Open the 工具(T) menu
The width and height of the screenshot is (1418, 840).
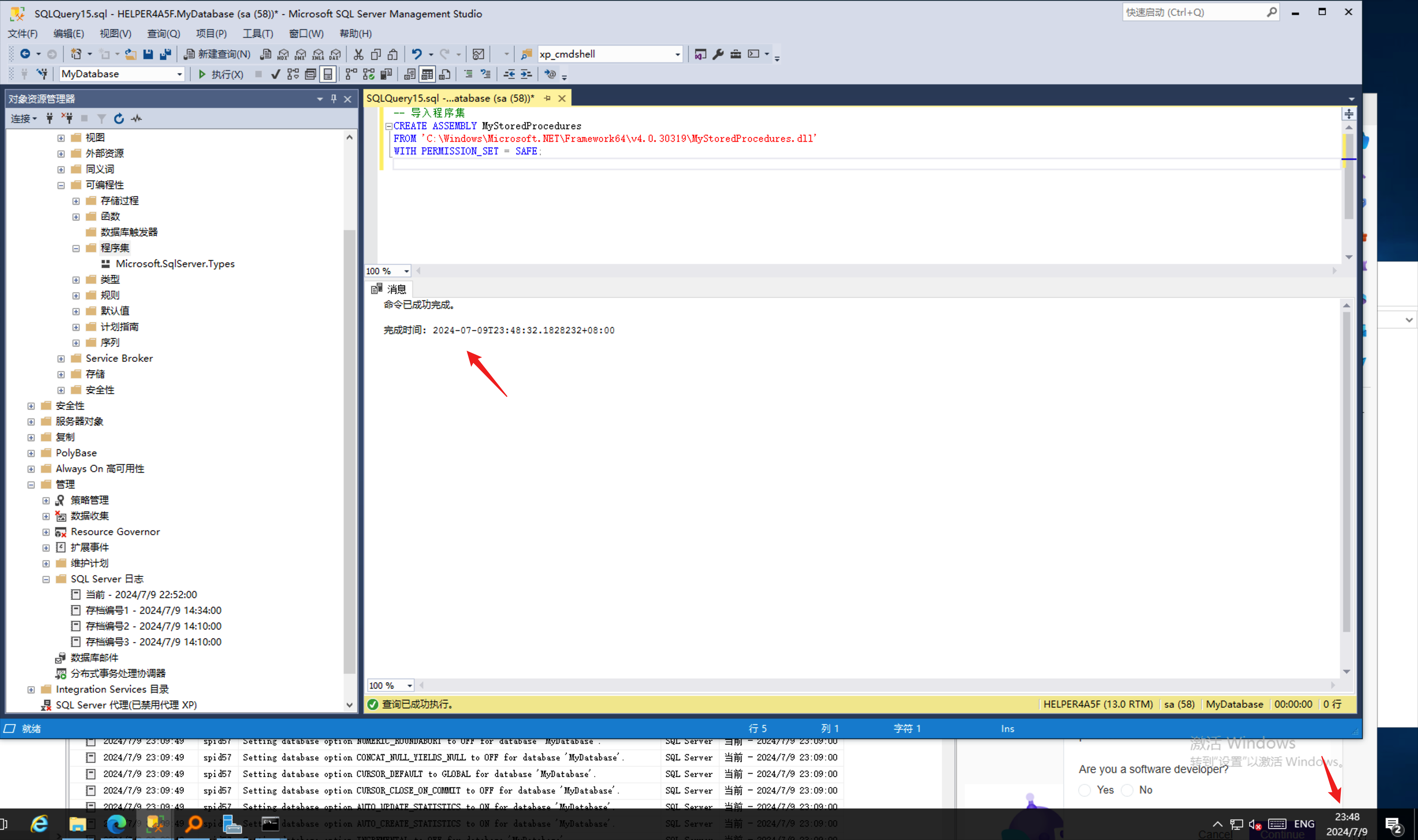point(258,33)
